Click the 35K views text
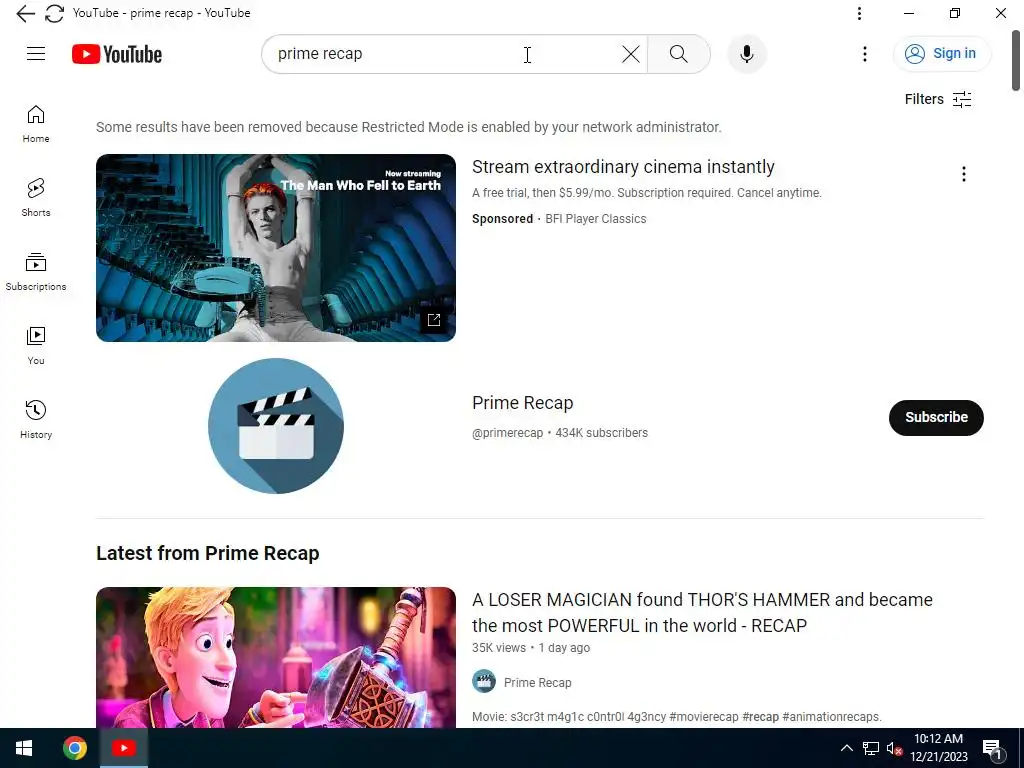This screenshot has width=1024, height=768. pyautogui.click(x=499, y=648)
